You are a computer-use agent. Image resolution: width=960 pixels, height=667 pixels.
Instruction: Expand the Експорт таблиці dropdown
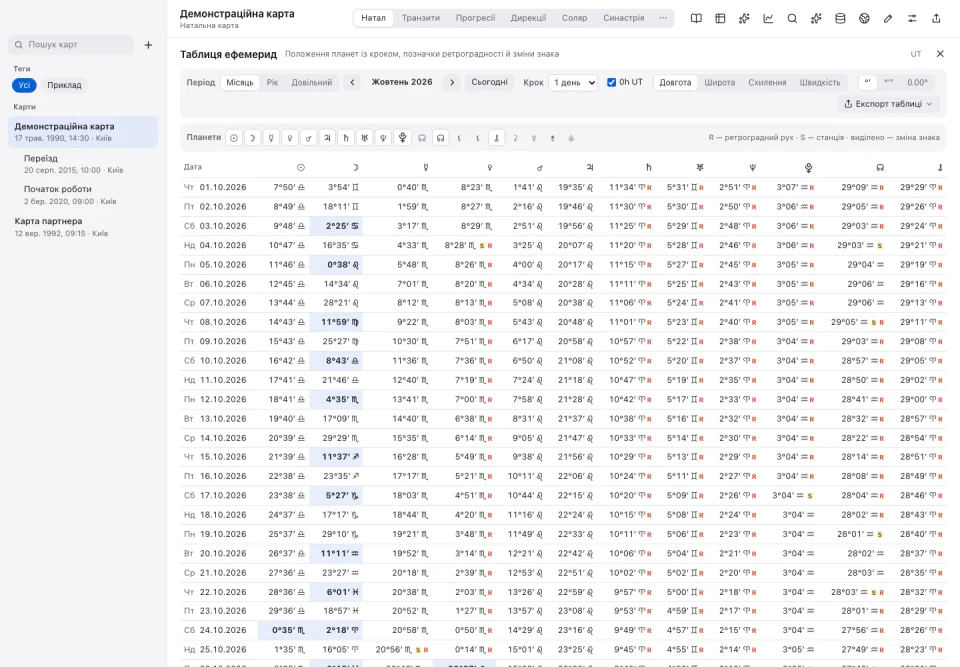pyautogui.click(x=888, y=104)
